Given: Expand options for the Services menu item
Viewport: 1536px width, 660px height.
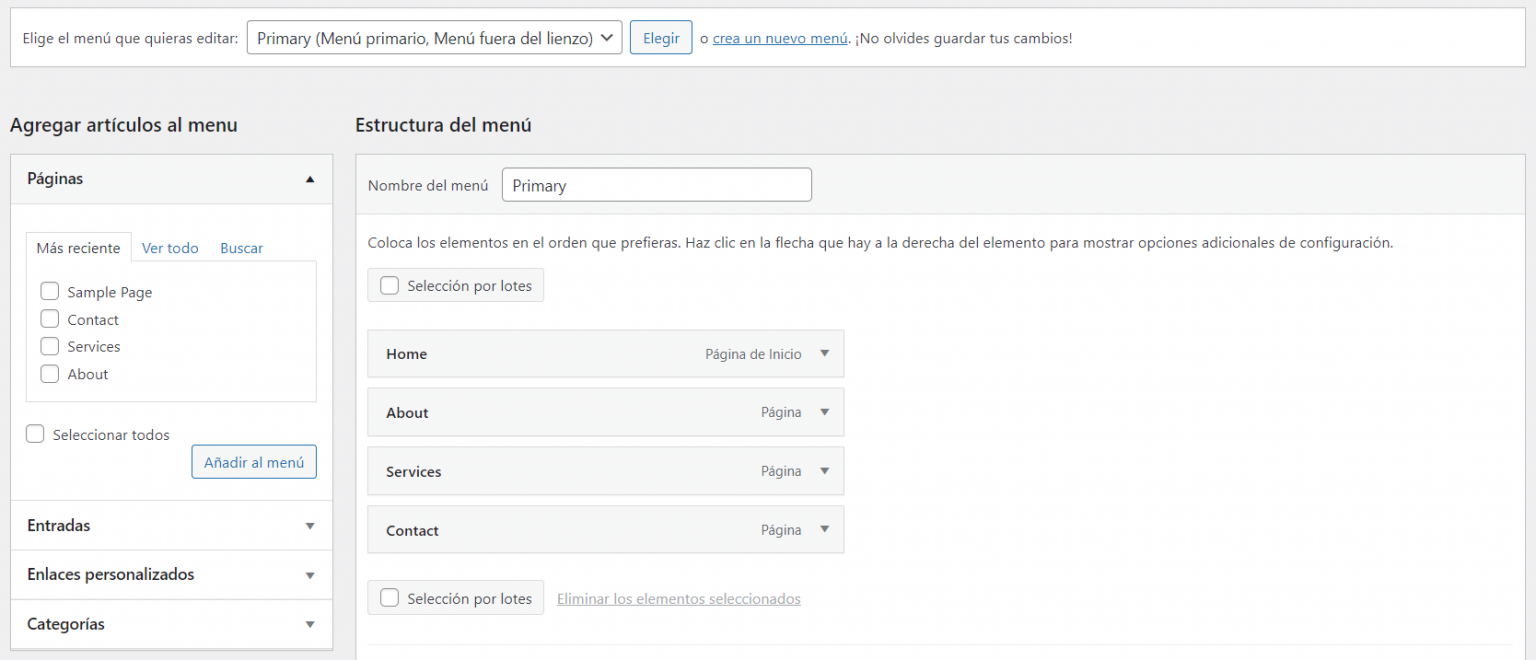Looking at the screenshot, I should coord(824,470).
